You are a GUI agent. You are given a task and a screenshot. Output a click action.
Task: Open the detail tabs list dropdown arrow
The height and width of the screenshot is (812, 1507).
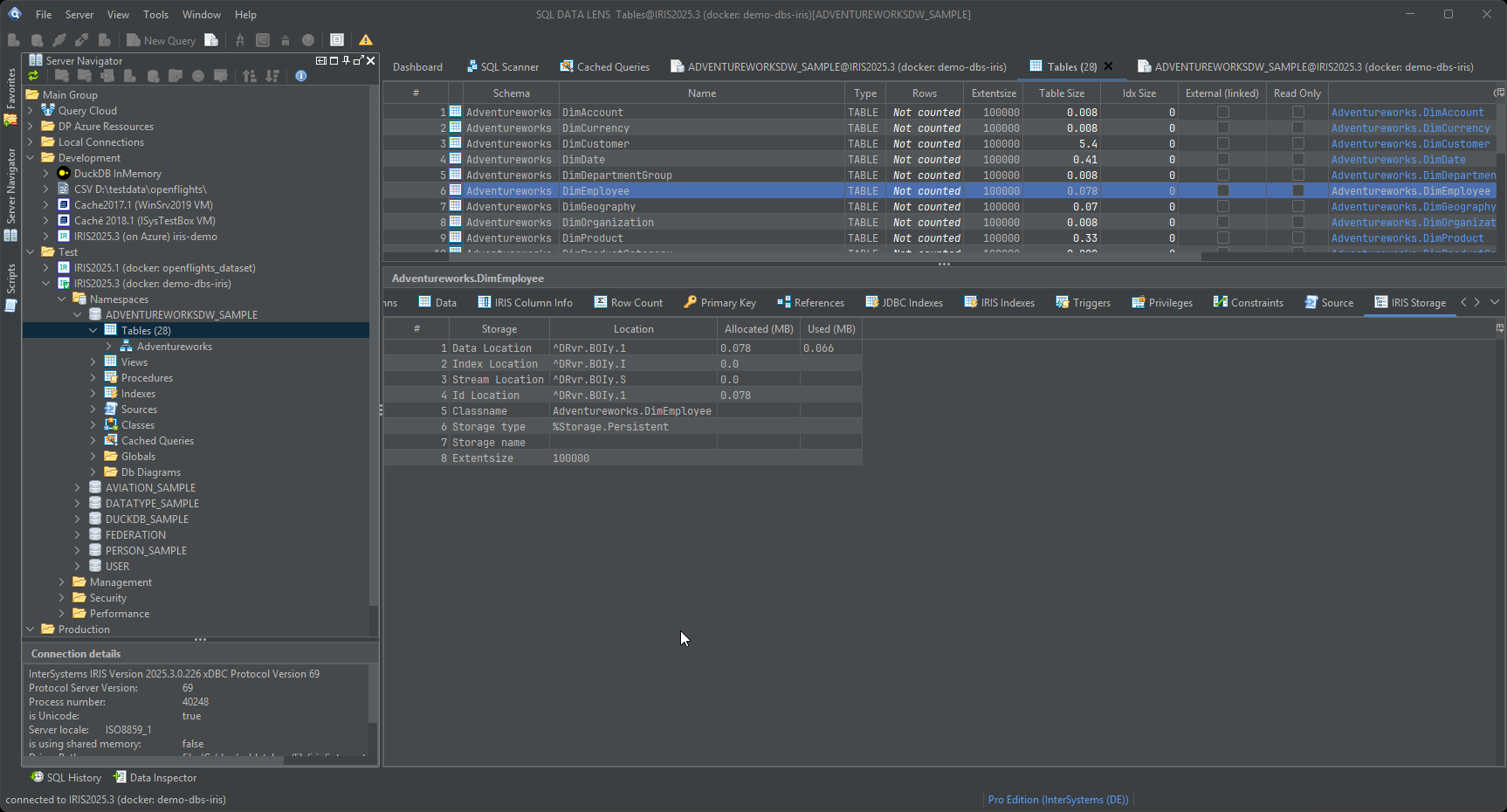1495,302
